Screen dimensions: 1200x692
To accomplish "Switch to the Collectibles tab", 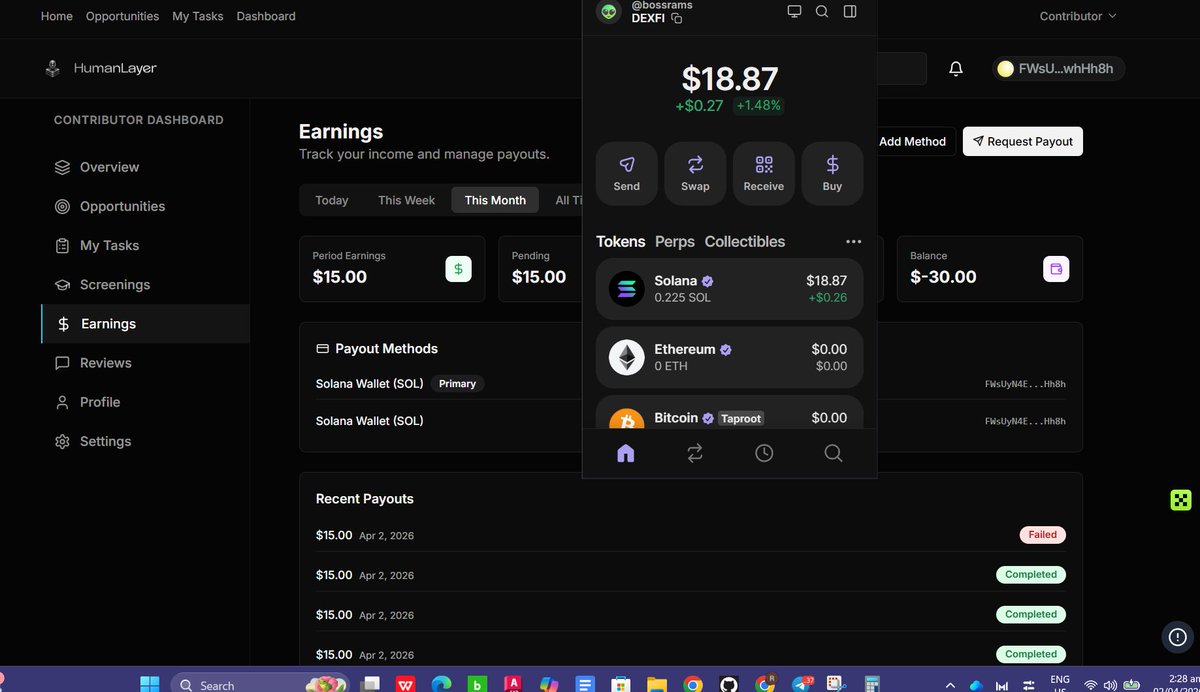I will pos(745,242).
